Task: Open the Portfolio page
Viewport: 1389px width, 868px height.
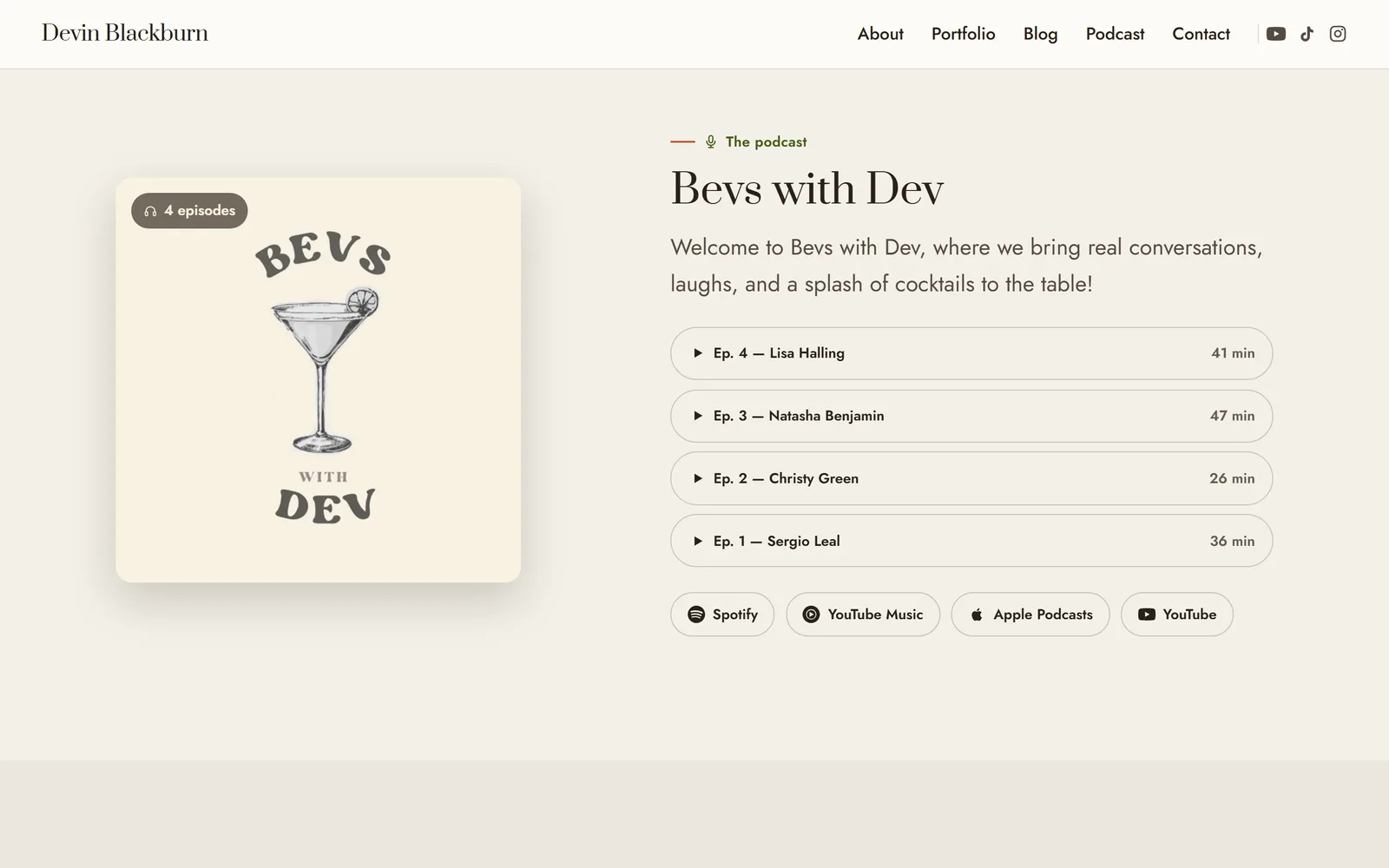Action: (964, 34)
